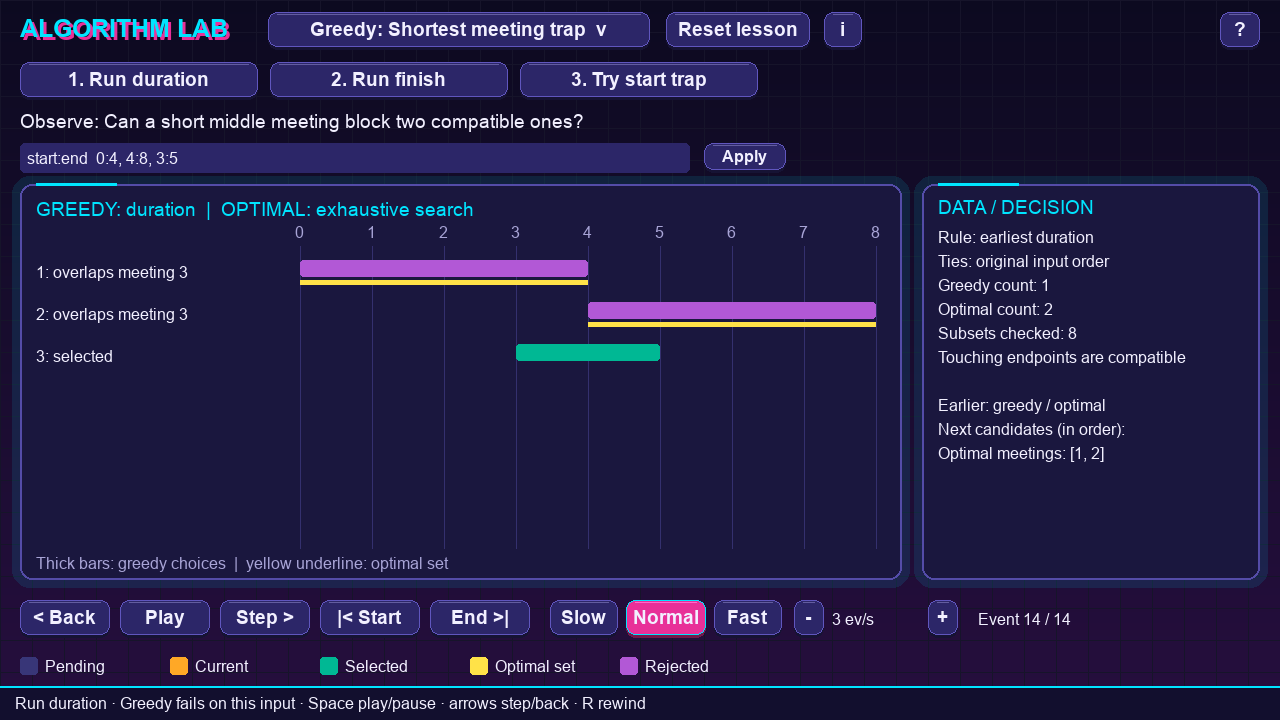Open the Greedy: Shortest meeting trap dropdown
1280x720 pixels.
tap(458, 30)
